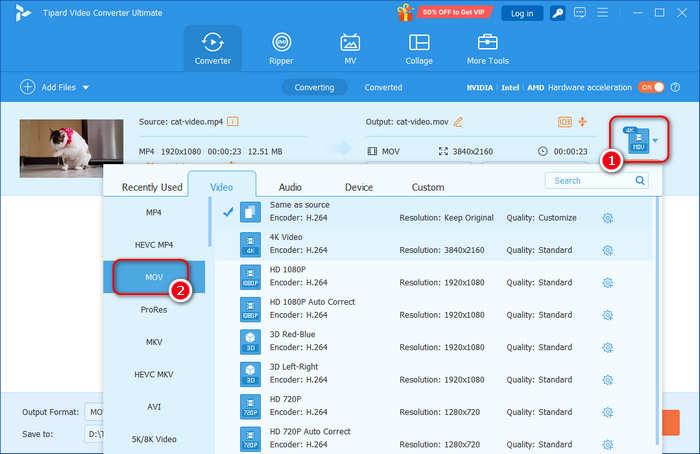Choose the HD 1080P Auto Correct preset
This screenshot has width=700, height=454.
point(433,309)
